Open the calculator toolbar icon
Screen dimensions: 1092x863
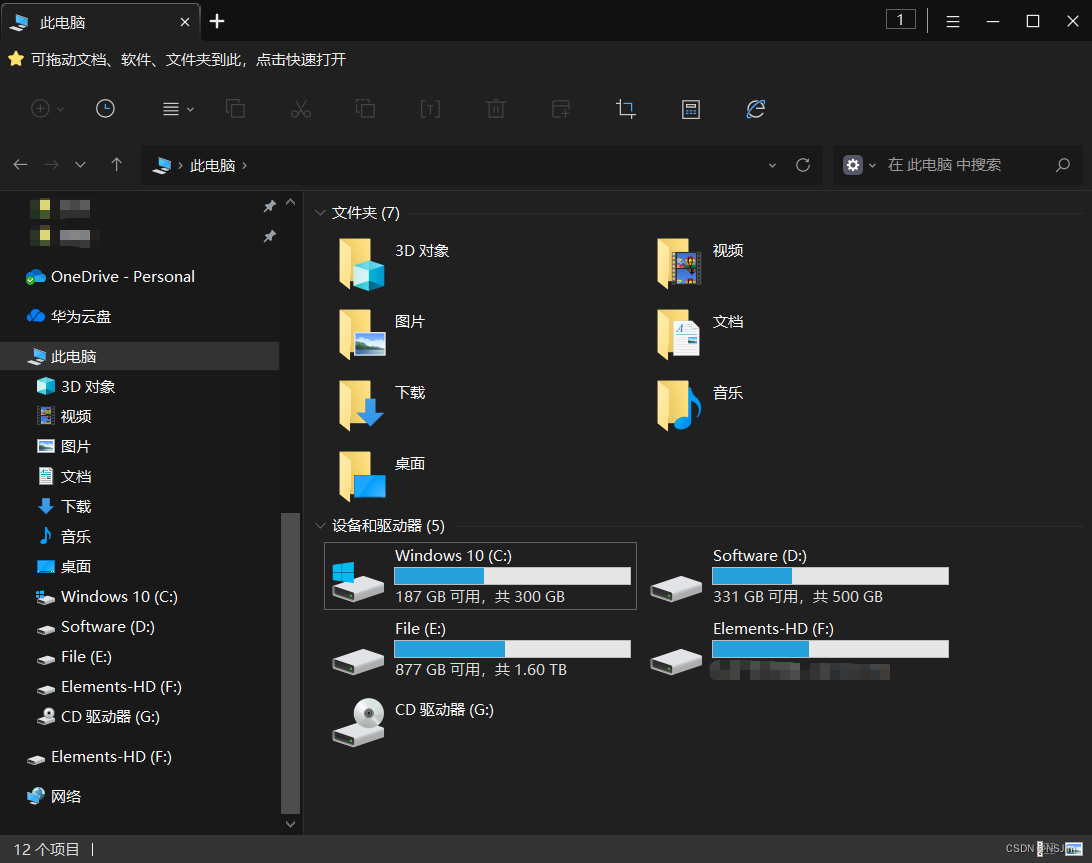[691, 109]
